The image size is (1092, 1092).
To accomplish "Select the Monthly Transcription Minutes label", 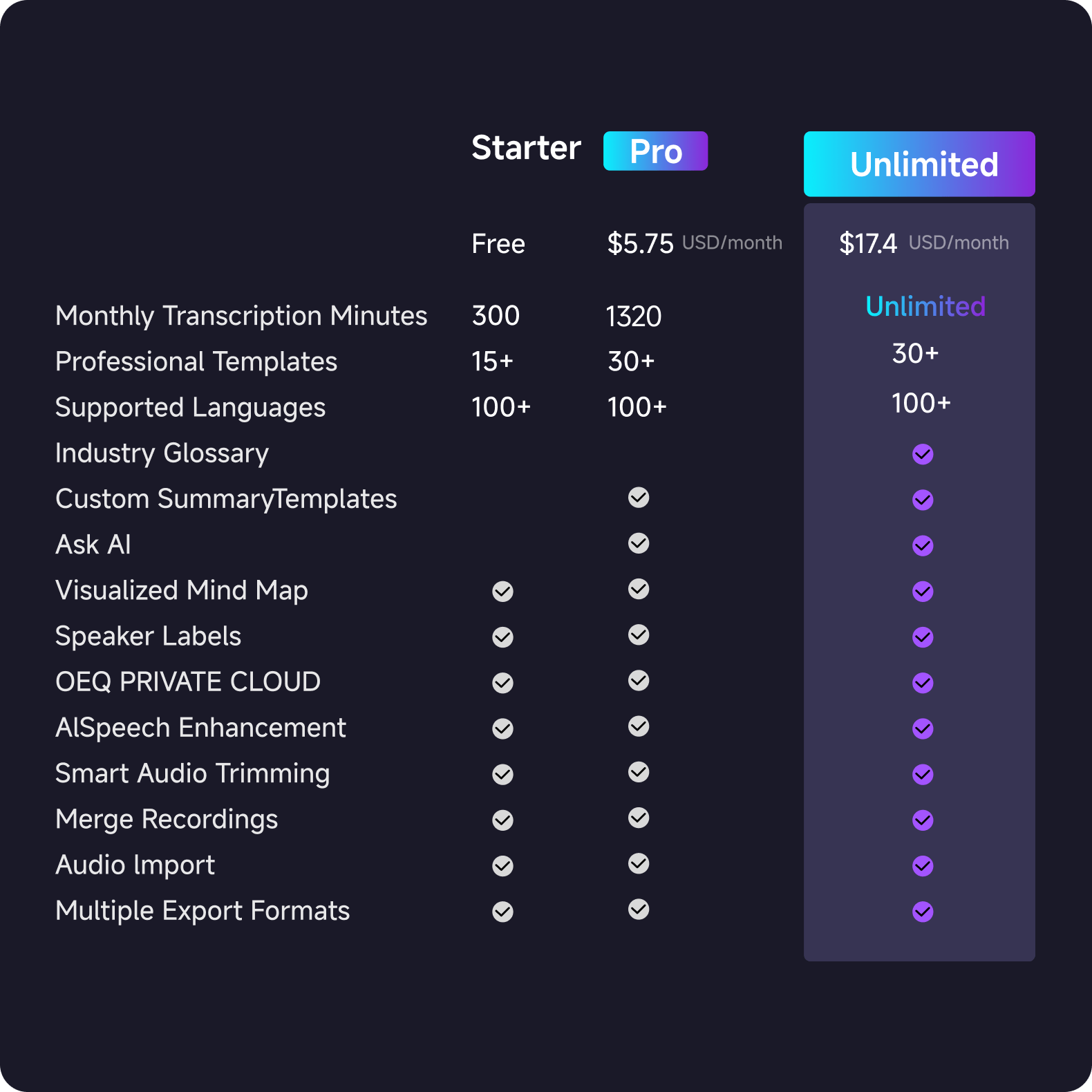I will pos(241,316).
